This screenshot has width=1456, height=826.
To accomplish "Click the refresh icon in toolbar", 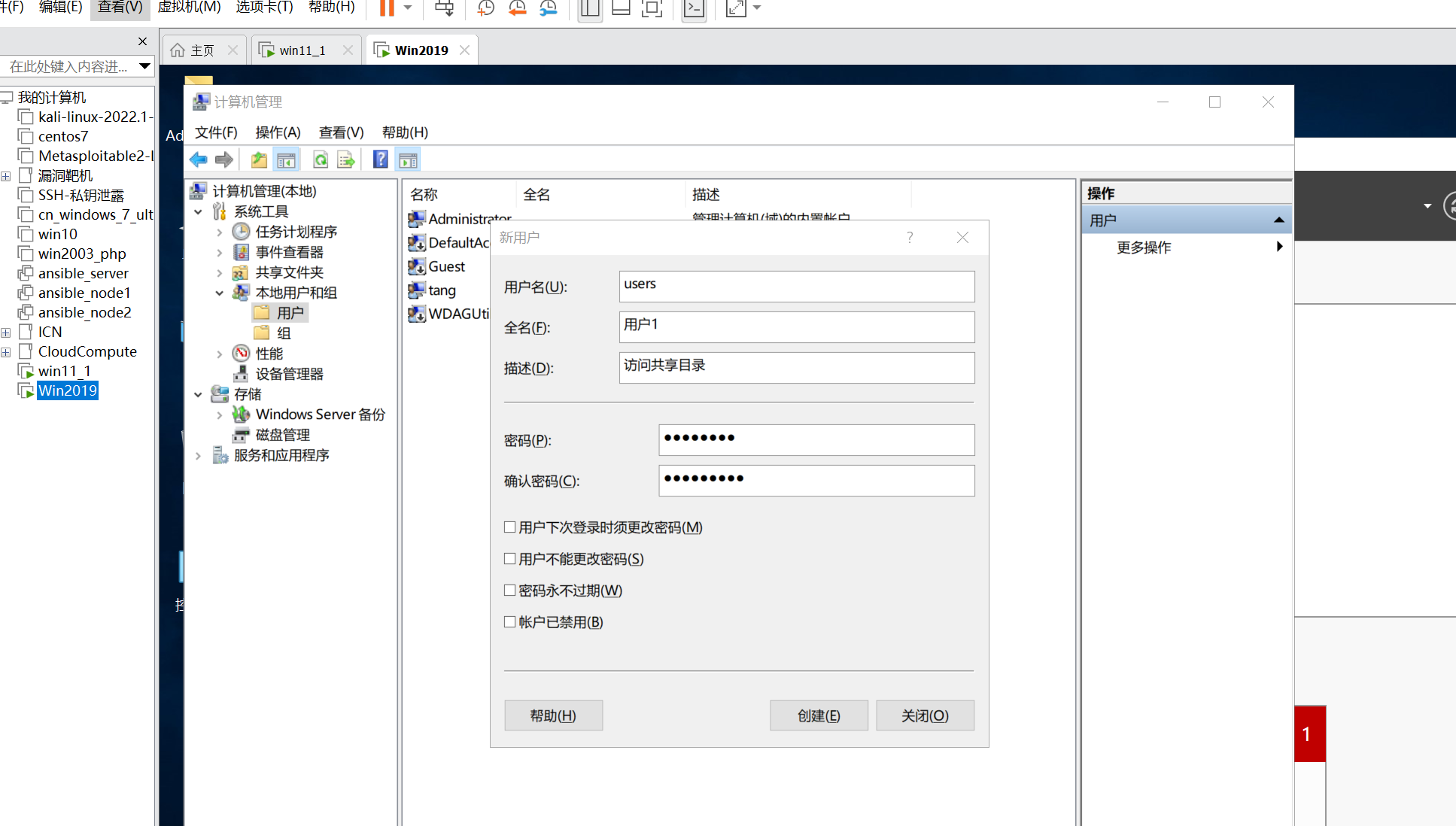I will click(321, 159).
